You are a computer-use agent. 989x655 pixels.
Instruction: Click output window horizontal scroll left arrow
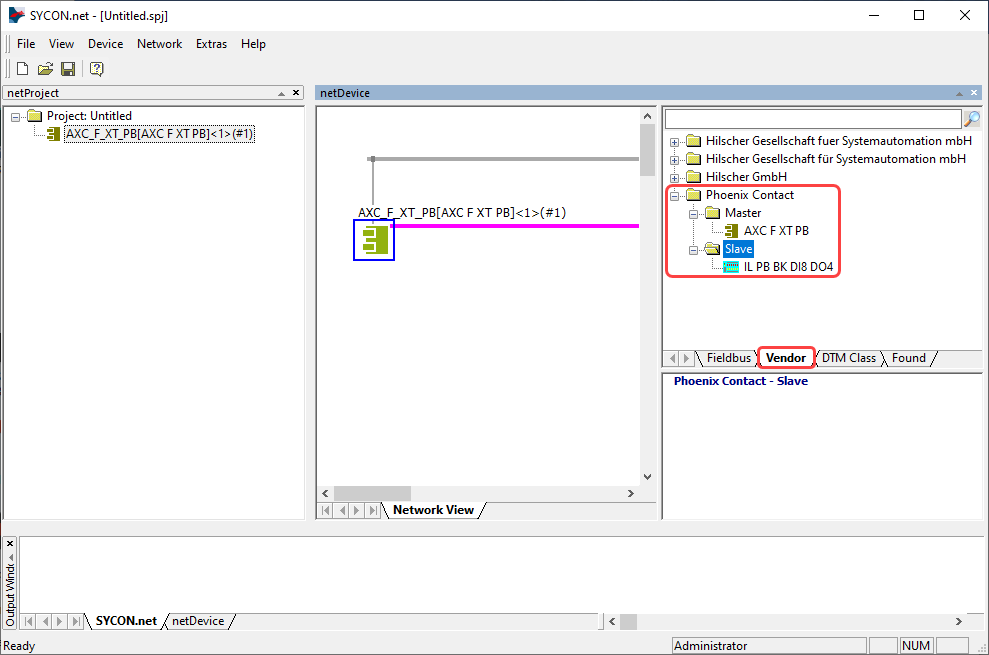612,622
